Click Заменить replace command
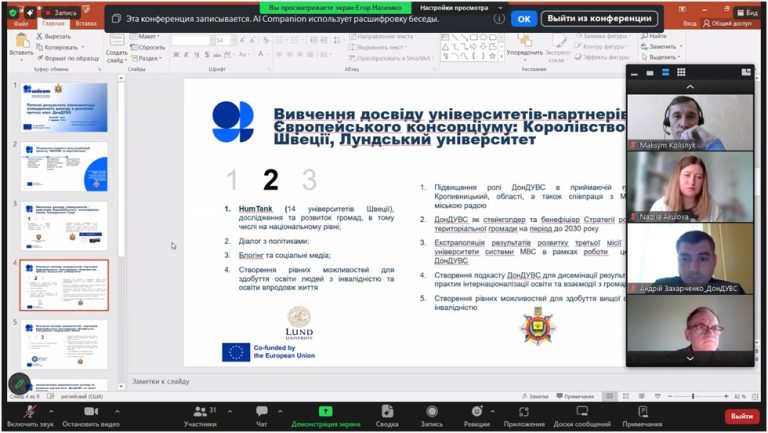 click(x=661, y=46)
